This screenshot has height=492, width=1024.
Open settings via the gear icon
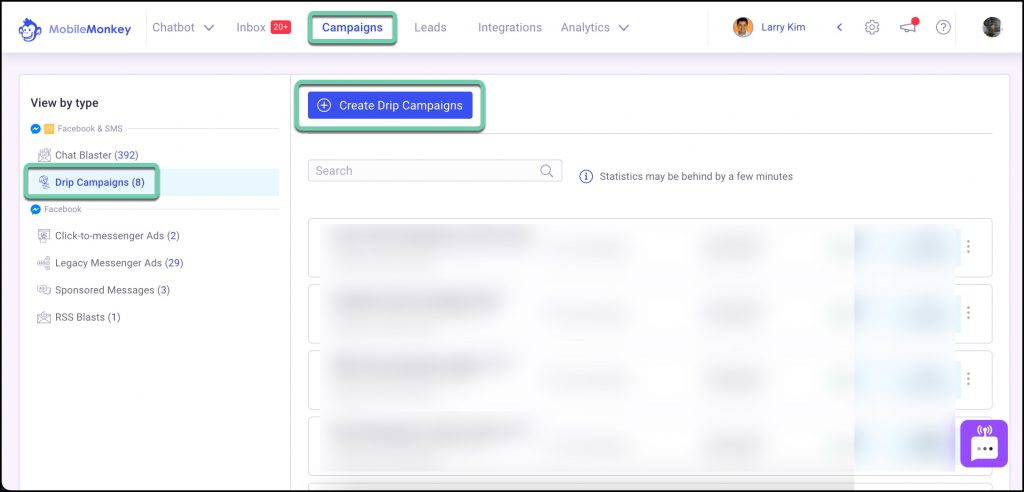(x=872, y=27)
